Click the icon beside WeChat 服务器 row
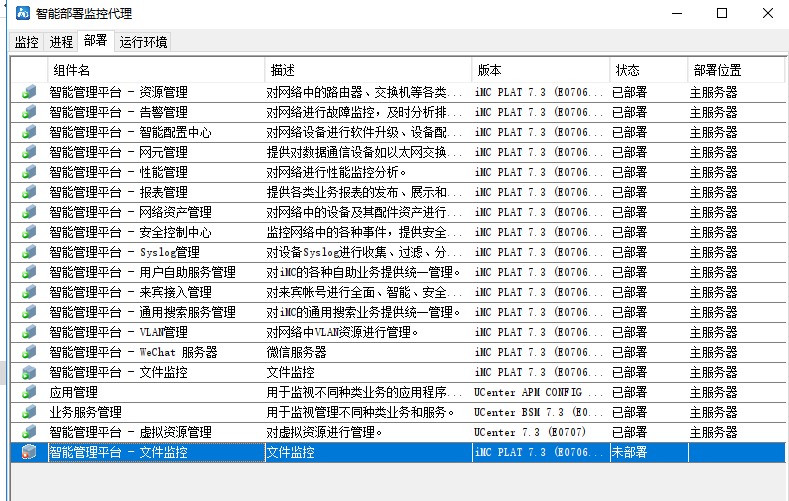The width and height of the screenshot is (789, 501). pos(29,352)
